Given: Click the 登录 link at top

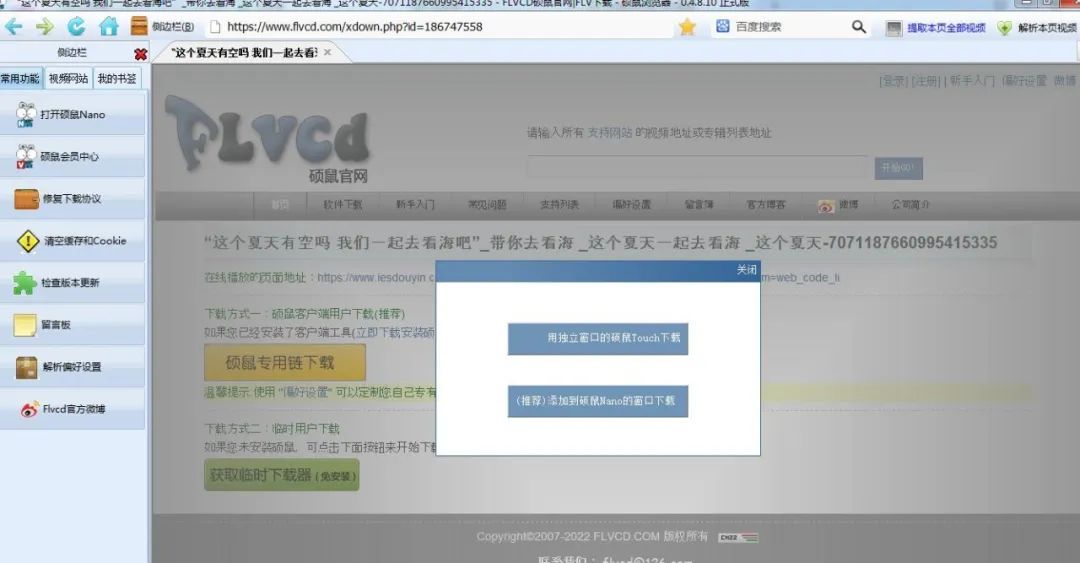Looking at the screenshot, I should (893, 81).
